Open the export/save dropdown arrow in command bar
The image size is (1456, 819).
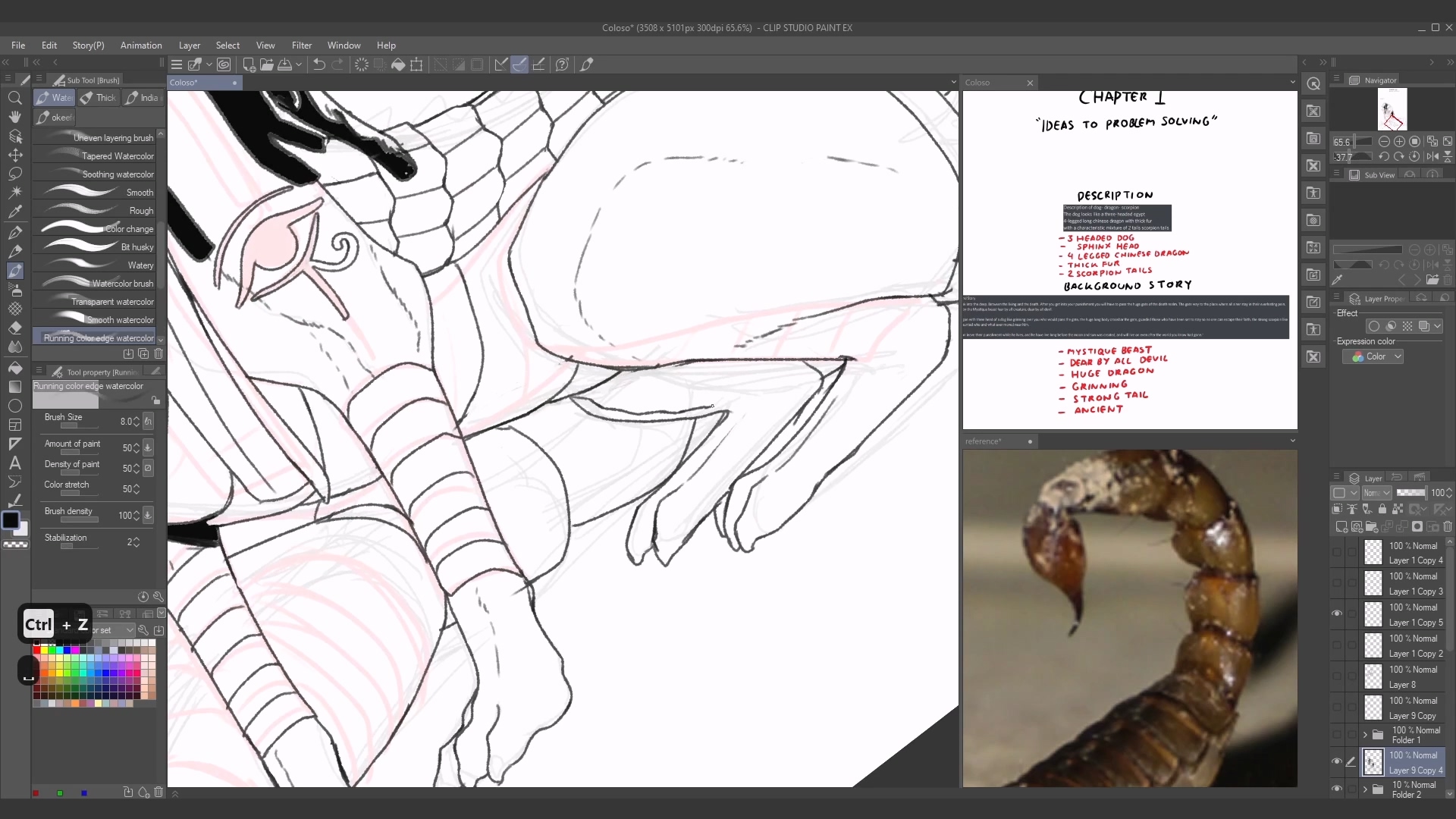299,64
